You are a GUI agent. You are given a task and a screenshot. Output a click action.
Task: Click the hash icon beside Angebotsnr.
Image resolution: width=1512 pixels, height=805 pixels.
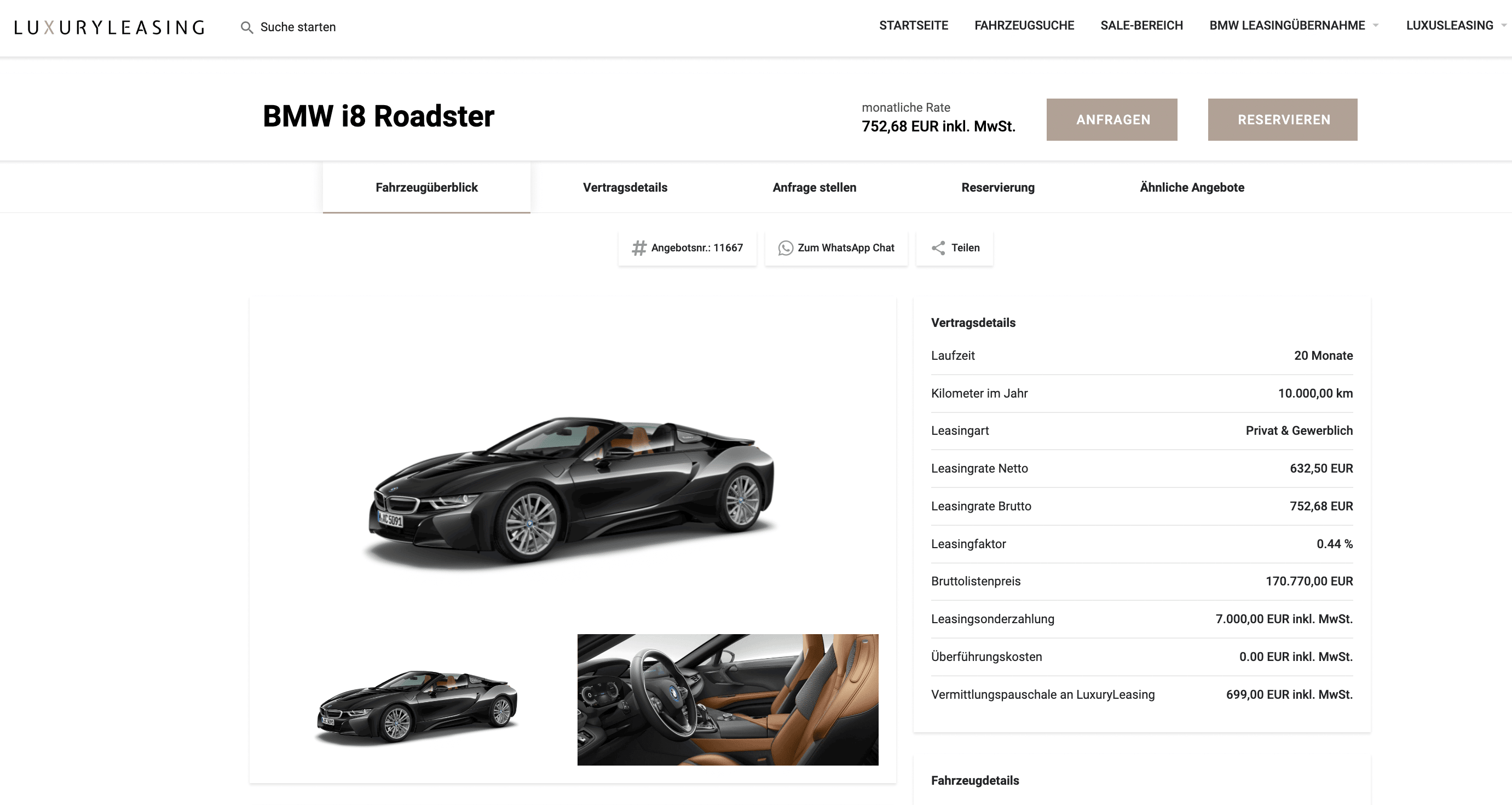click(639, 248)
